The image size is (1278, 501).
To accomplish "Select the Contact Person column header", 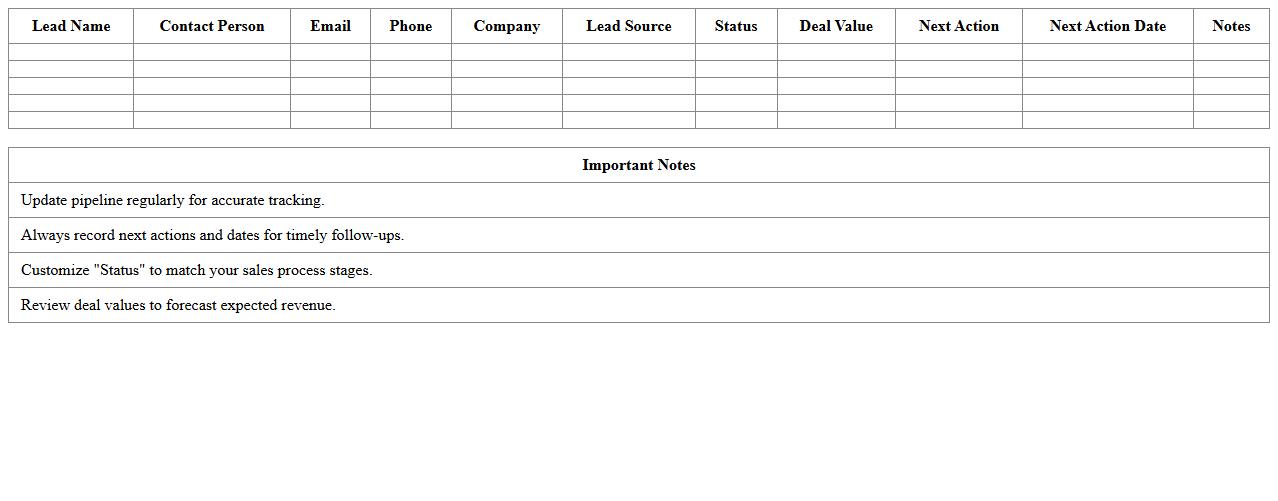I will point(212,26).
